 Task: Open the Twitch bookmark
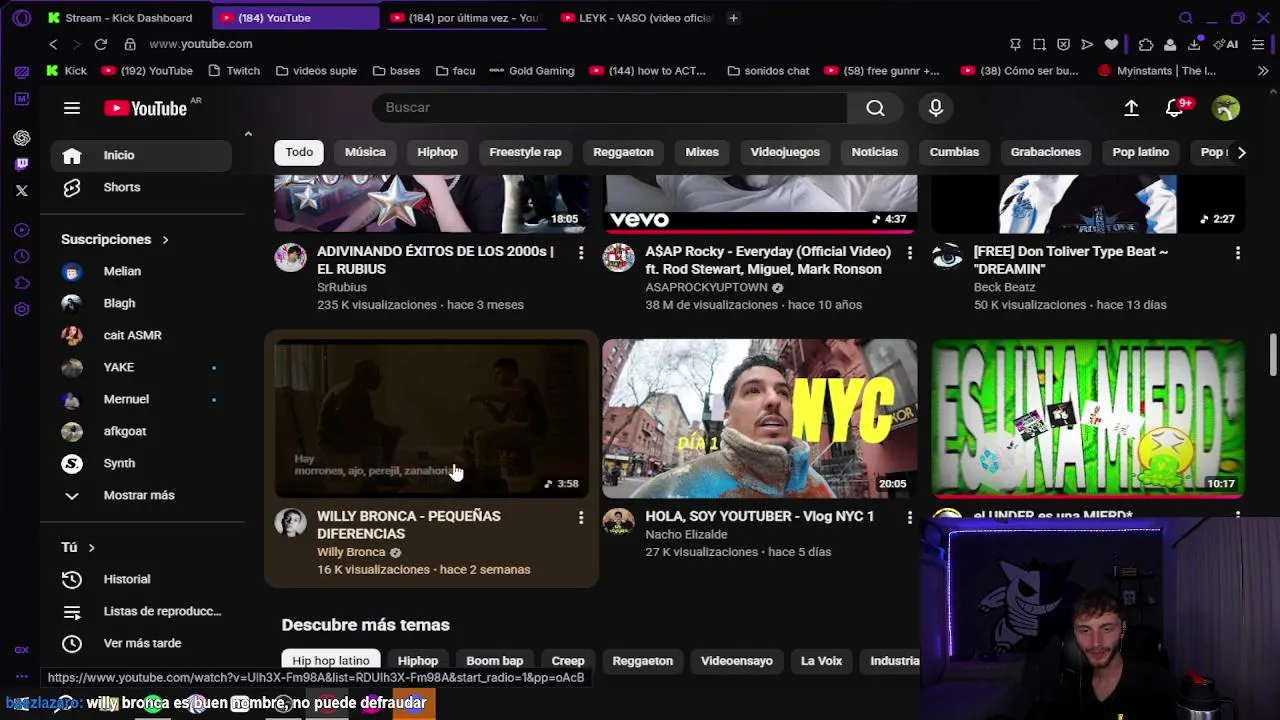point(233,71)
